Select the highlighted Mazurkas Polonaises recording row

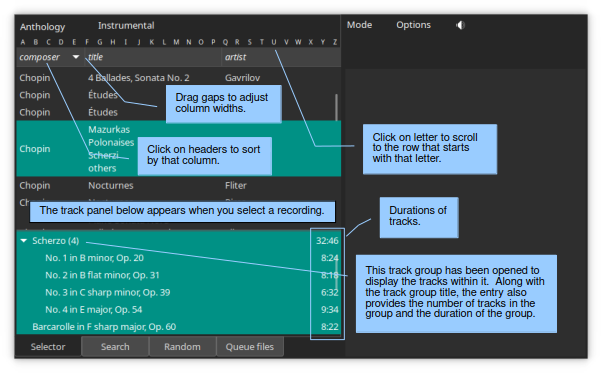point(178,148)
